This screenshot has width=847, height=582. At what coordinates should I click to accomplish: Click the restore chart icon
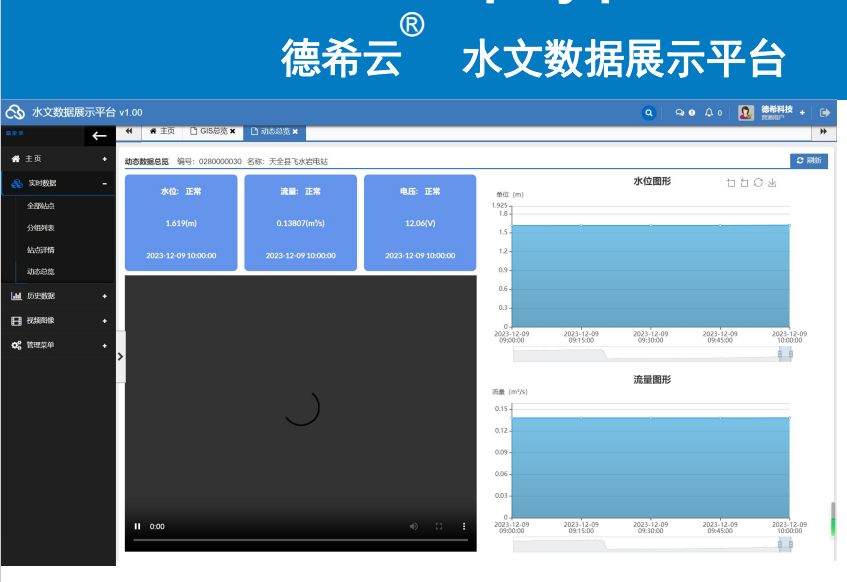(758, 183)
